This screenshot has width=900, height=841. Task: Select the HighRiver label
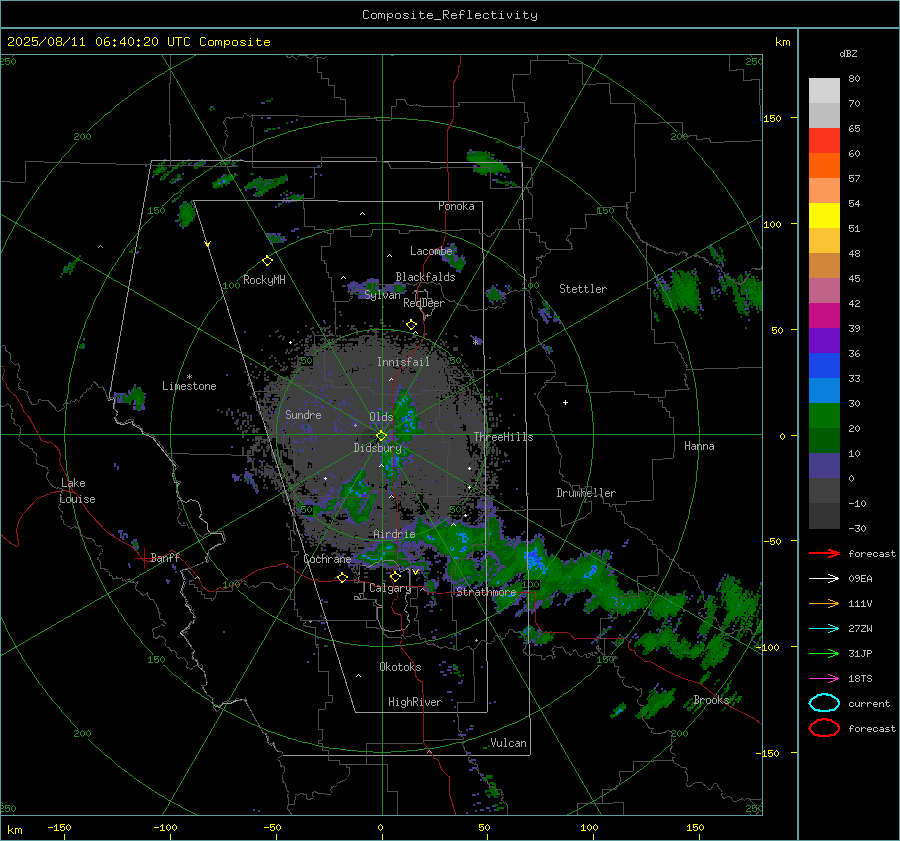coord(415,702)
